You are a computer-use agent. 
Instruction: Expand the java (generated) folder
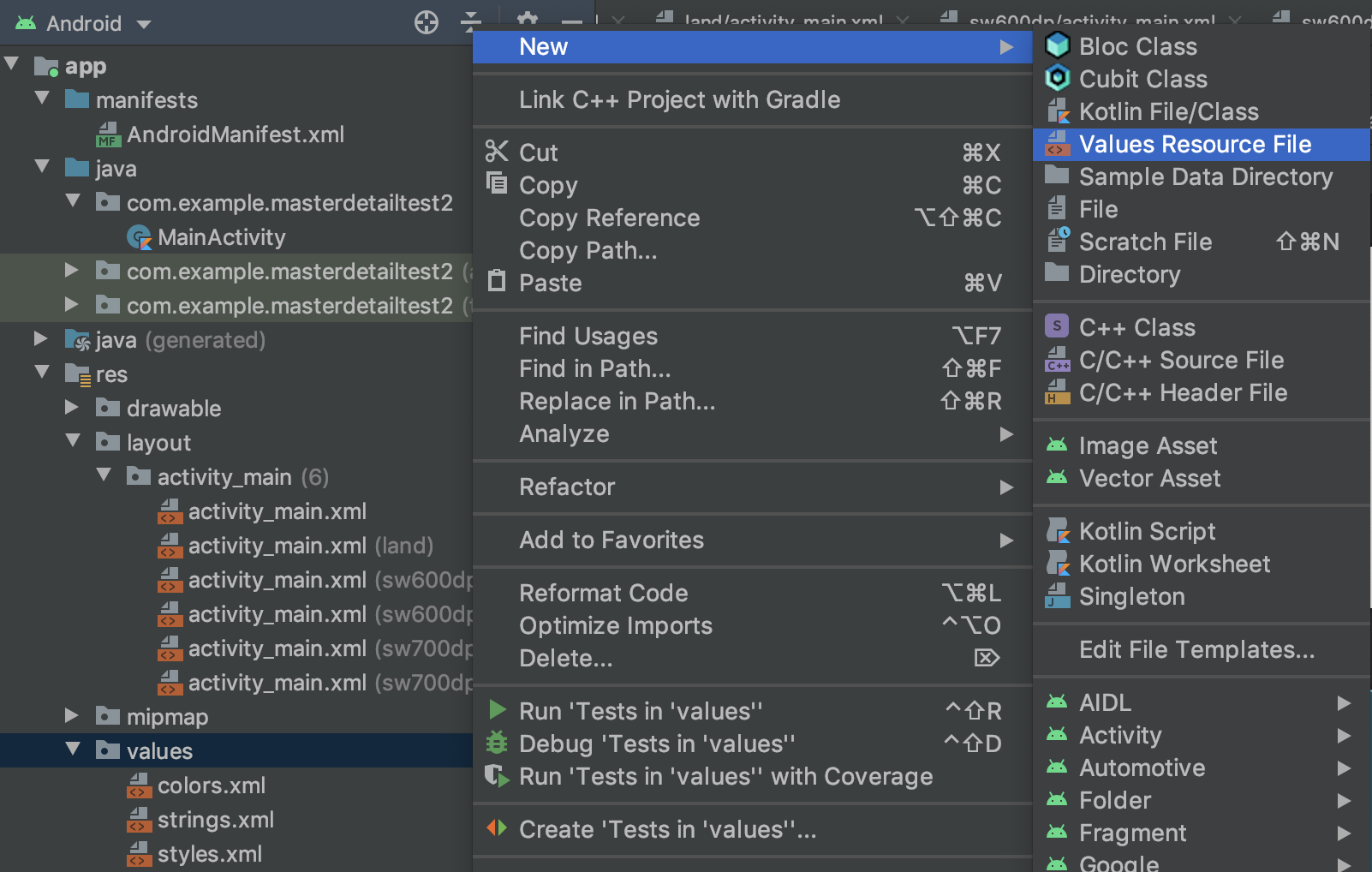40,338
